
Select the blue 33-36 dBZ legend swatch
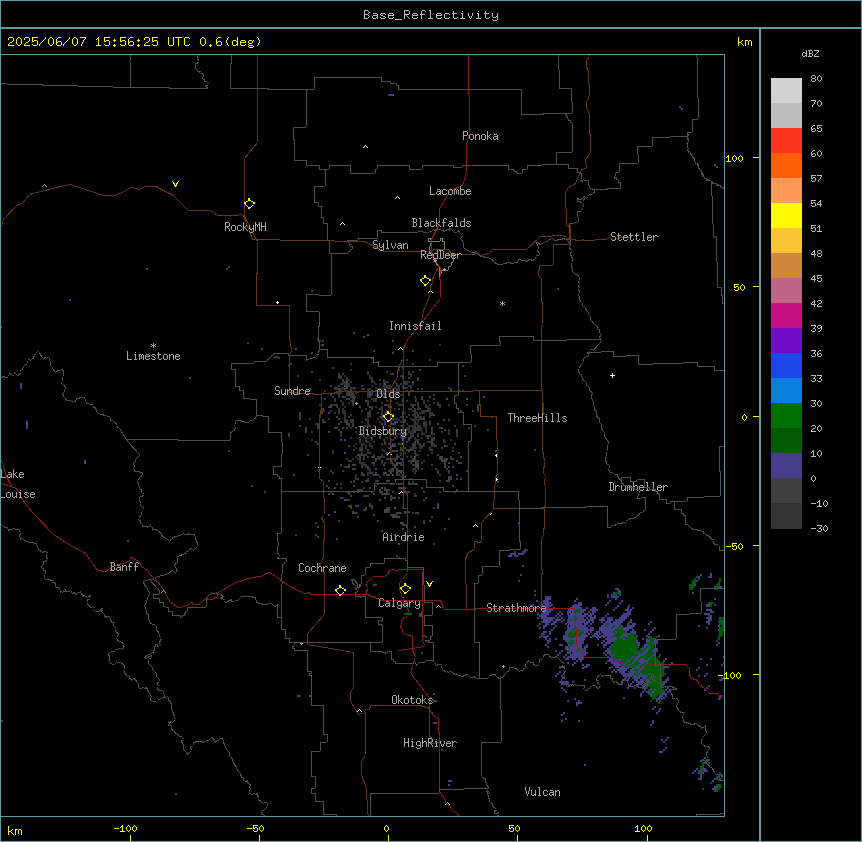coord(786,365)
